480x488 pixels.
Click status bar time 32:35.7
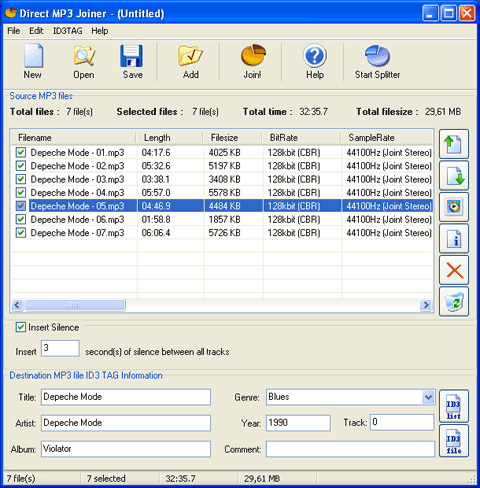180,479
